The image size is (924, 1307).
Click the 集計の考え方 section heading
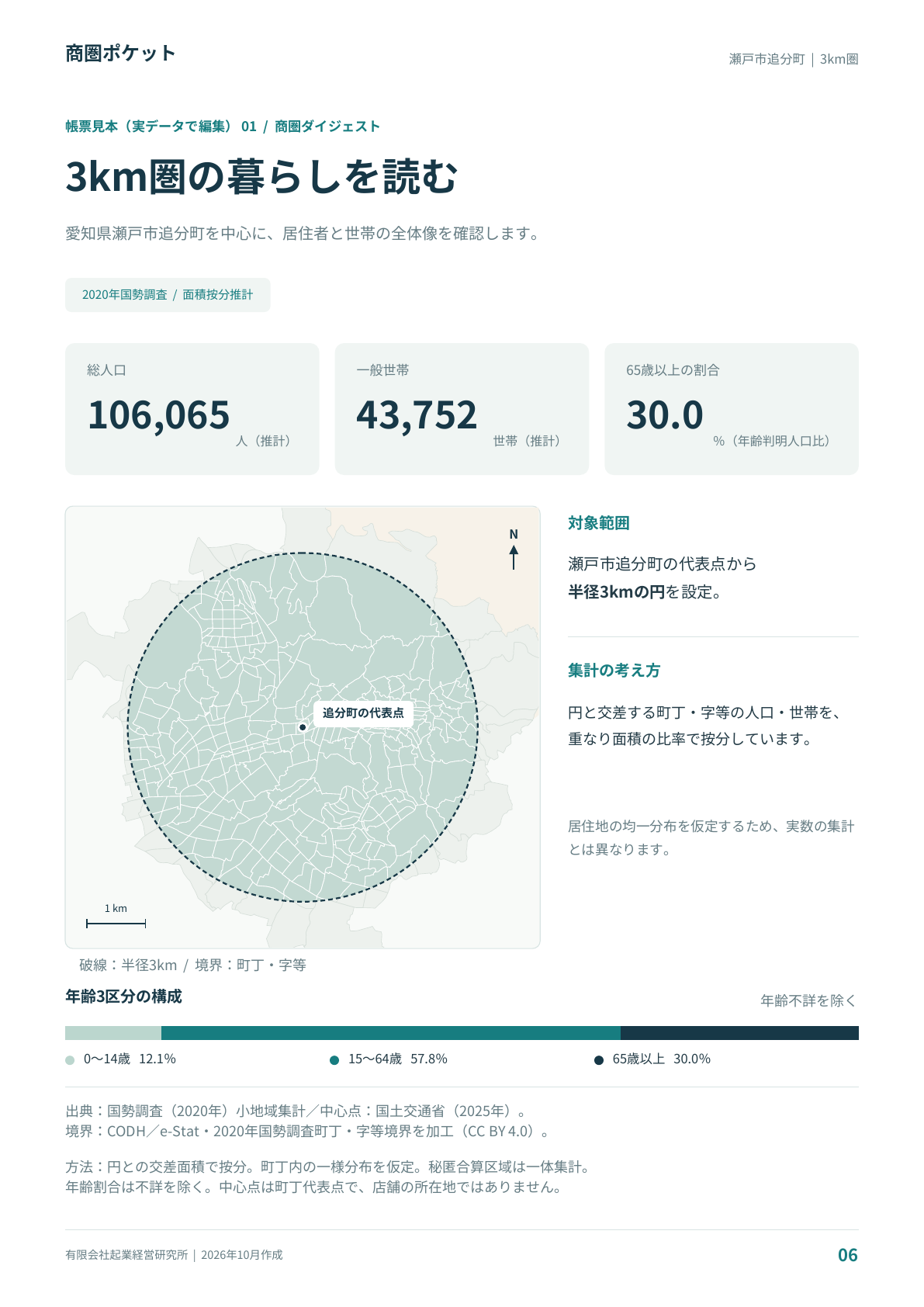(x=614, y=671)
